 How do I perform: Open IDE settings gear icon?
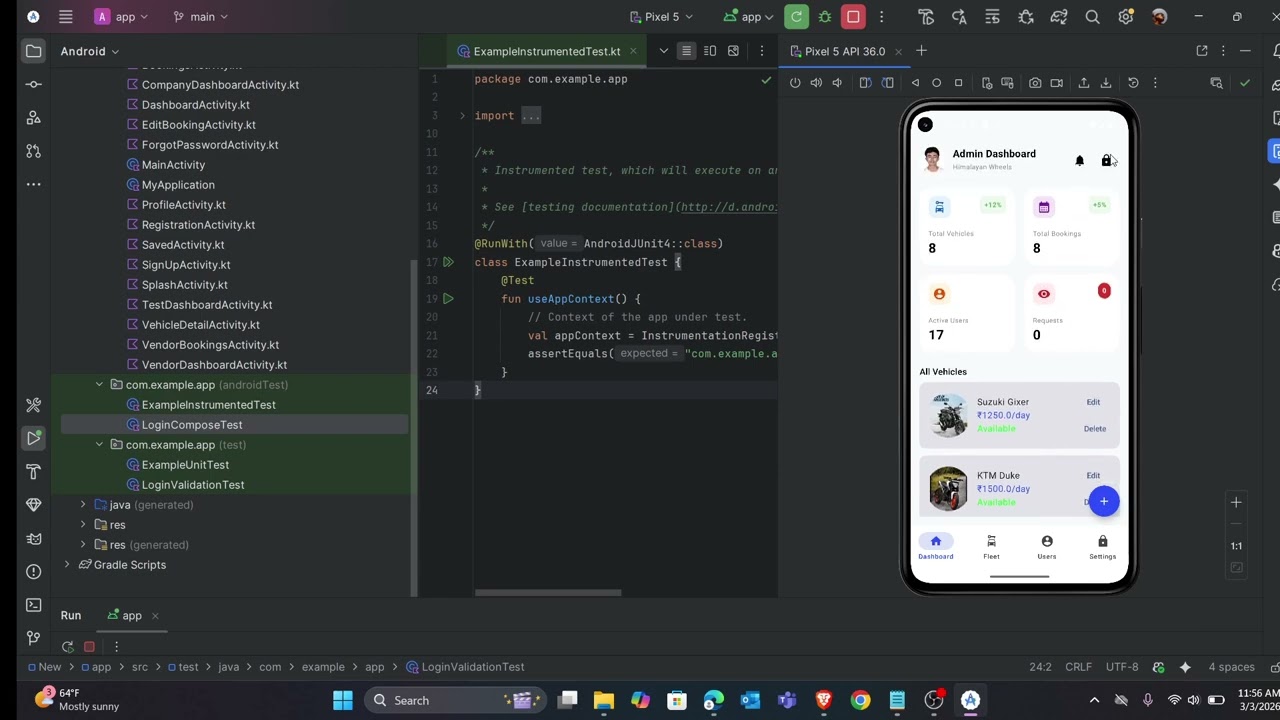coord(1126,17)
